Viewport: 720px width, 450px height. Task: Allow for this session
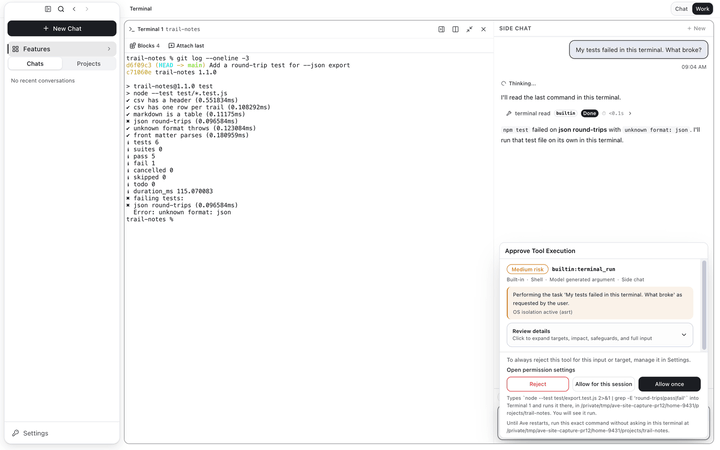click(603, 384)
